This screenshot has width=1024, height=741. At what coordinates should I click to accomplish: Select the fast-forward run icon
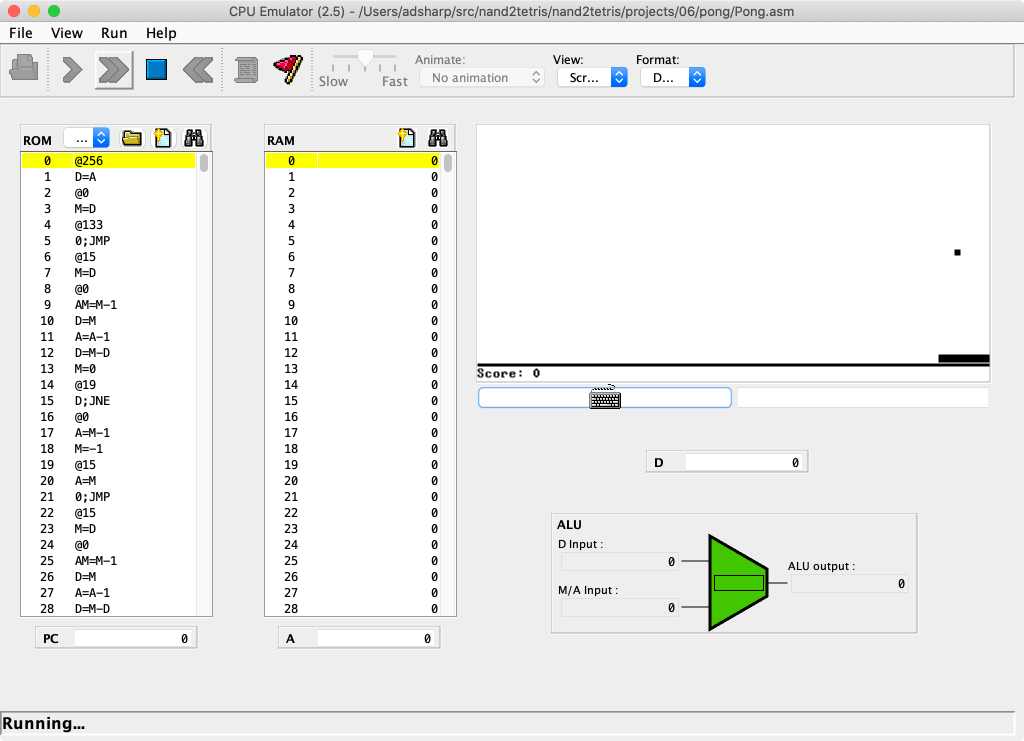pyautogui.click(x=112, y=69)
